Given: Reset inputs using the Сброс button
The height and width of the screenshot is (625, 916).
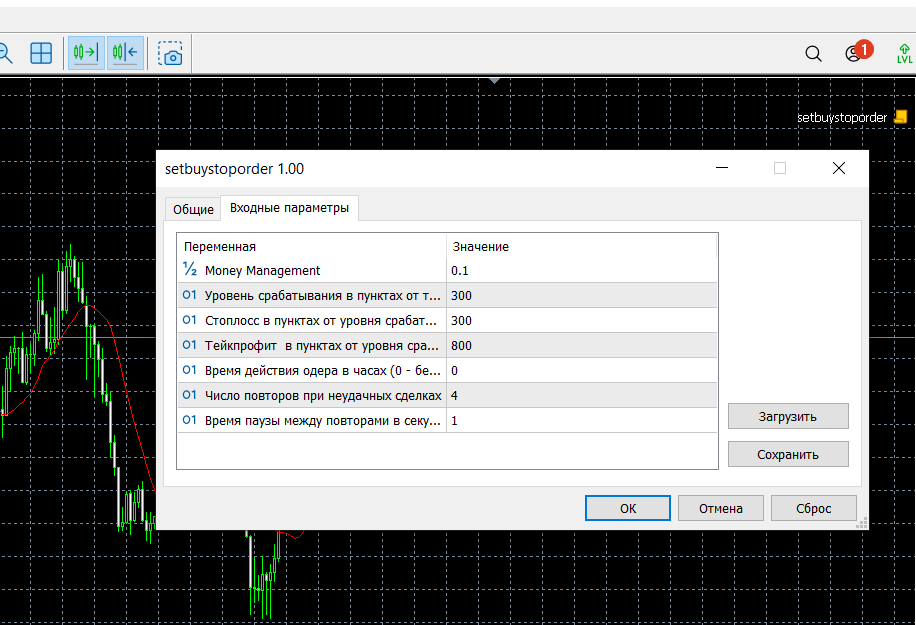Looking at the screenshot, I should 813,507.
